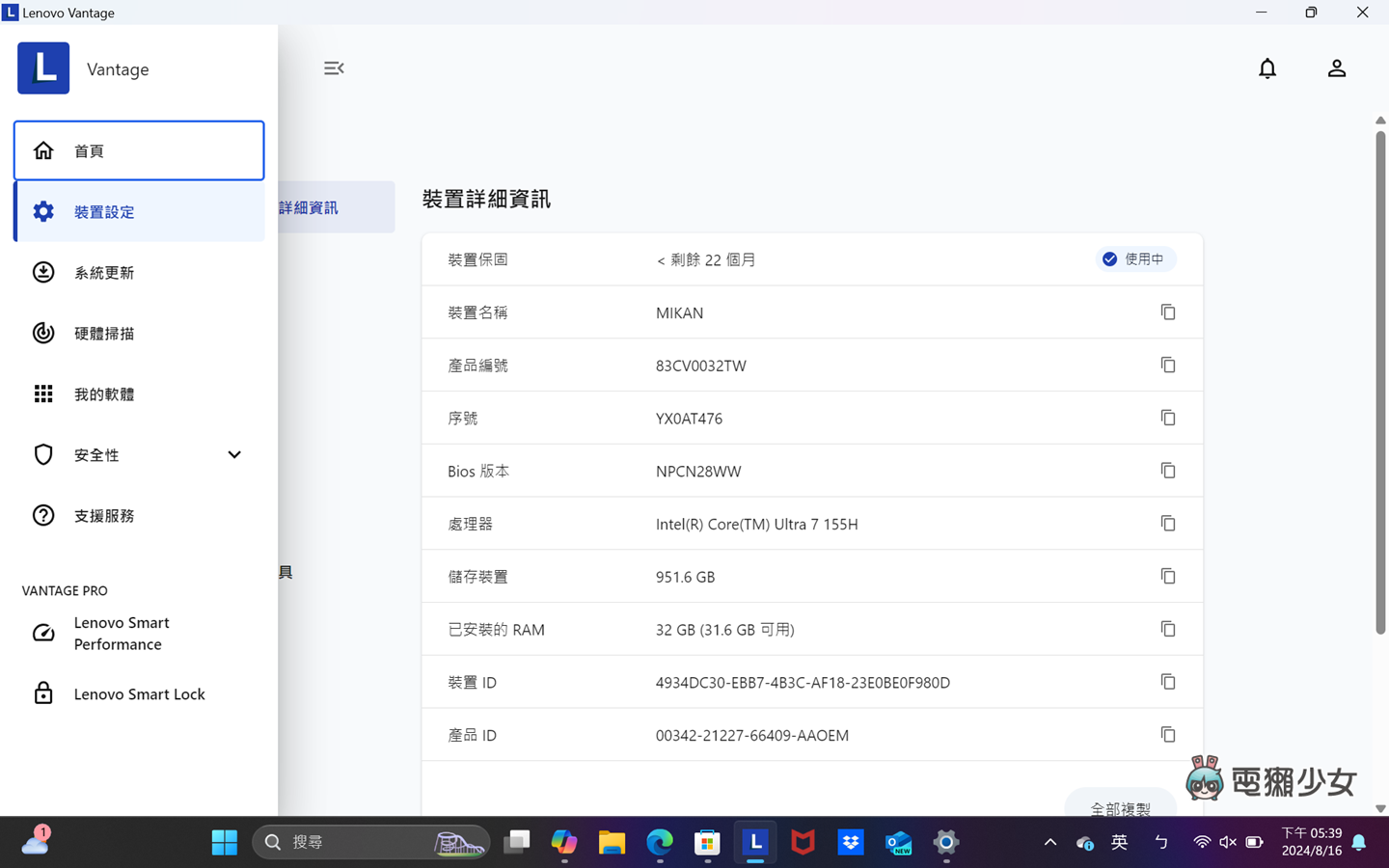Copy the 已安裝的 RAM value

point(1168,629)
